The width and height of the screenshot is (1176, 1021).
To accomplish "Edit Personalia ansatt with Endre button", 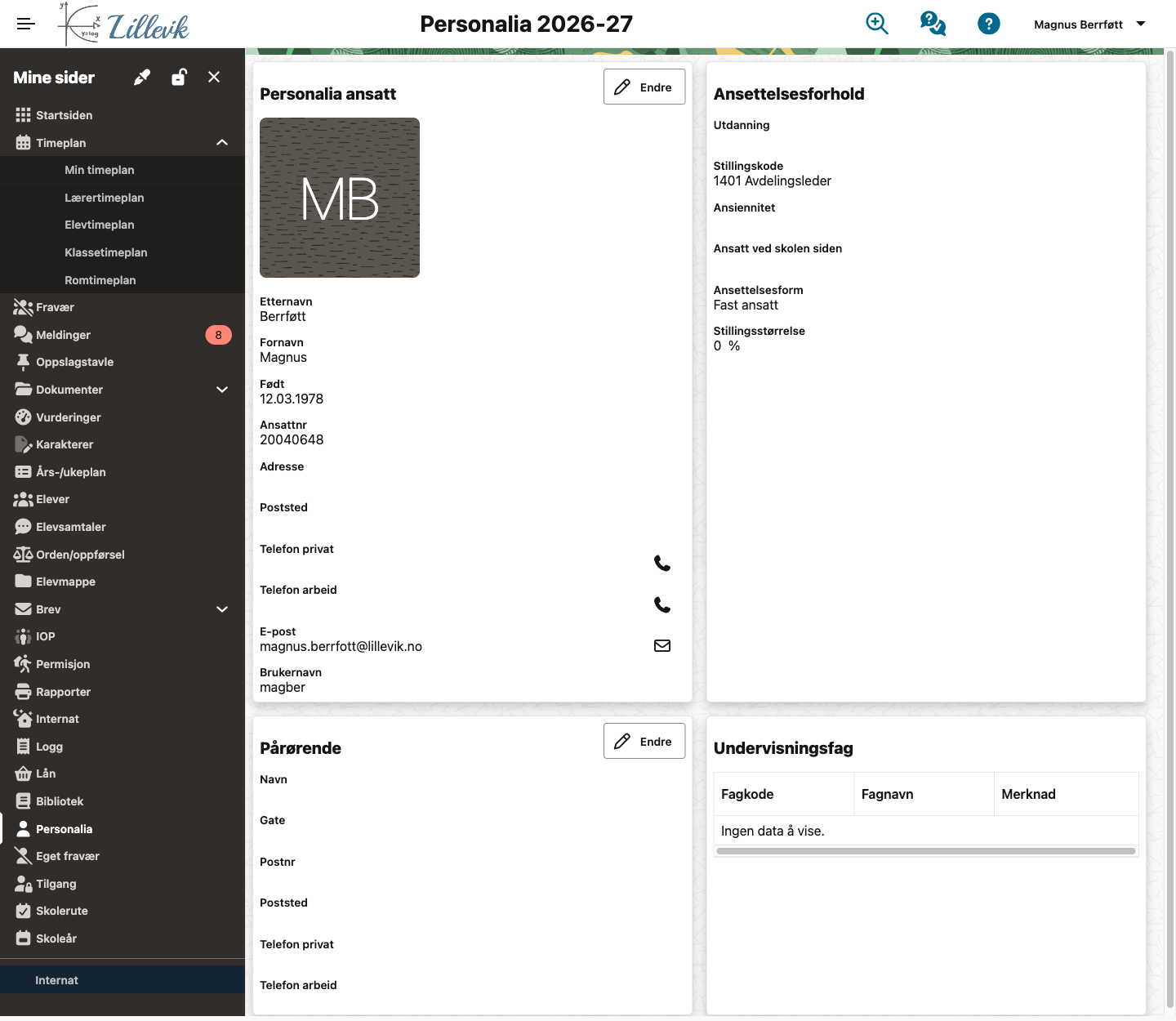I will tap(644, 87).
